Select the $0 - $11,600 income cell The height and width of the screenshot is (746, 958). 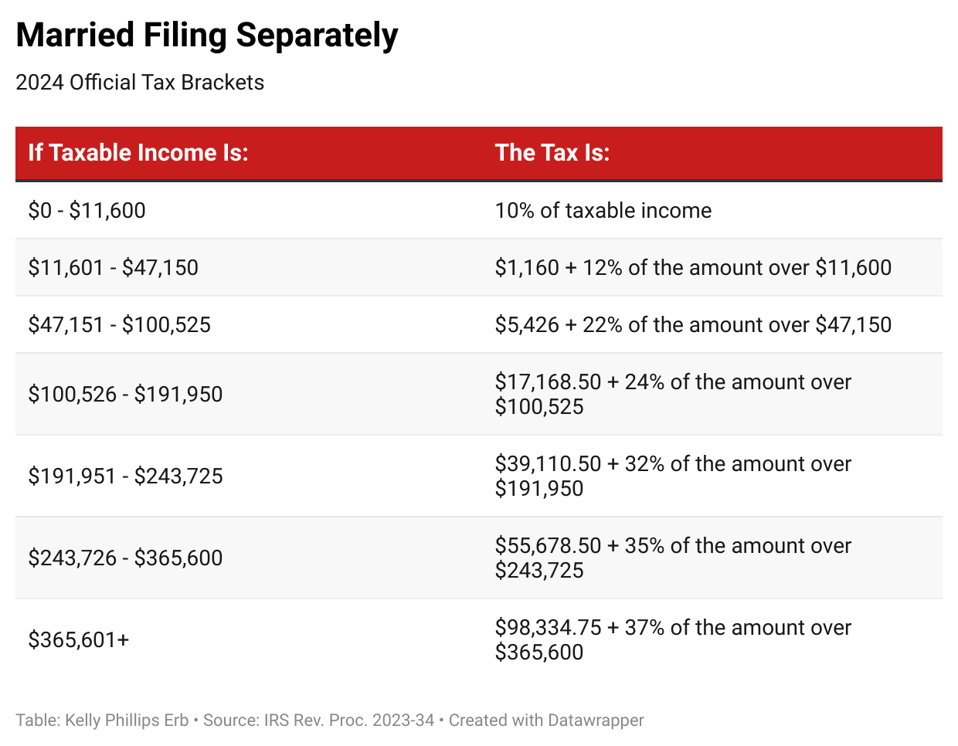click(x=87, y=211)
